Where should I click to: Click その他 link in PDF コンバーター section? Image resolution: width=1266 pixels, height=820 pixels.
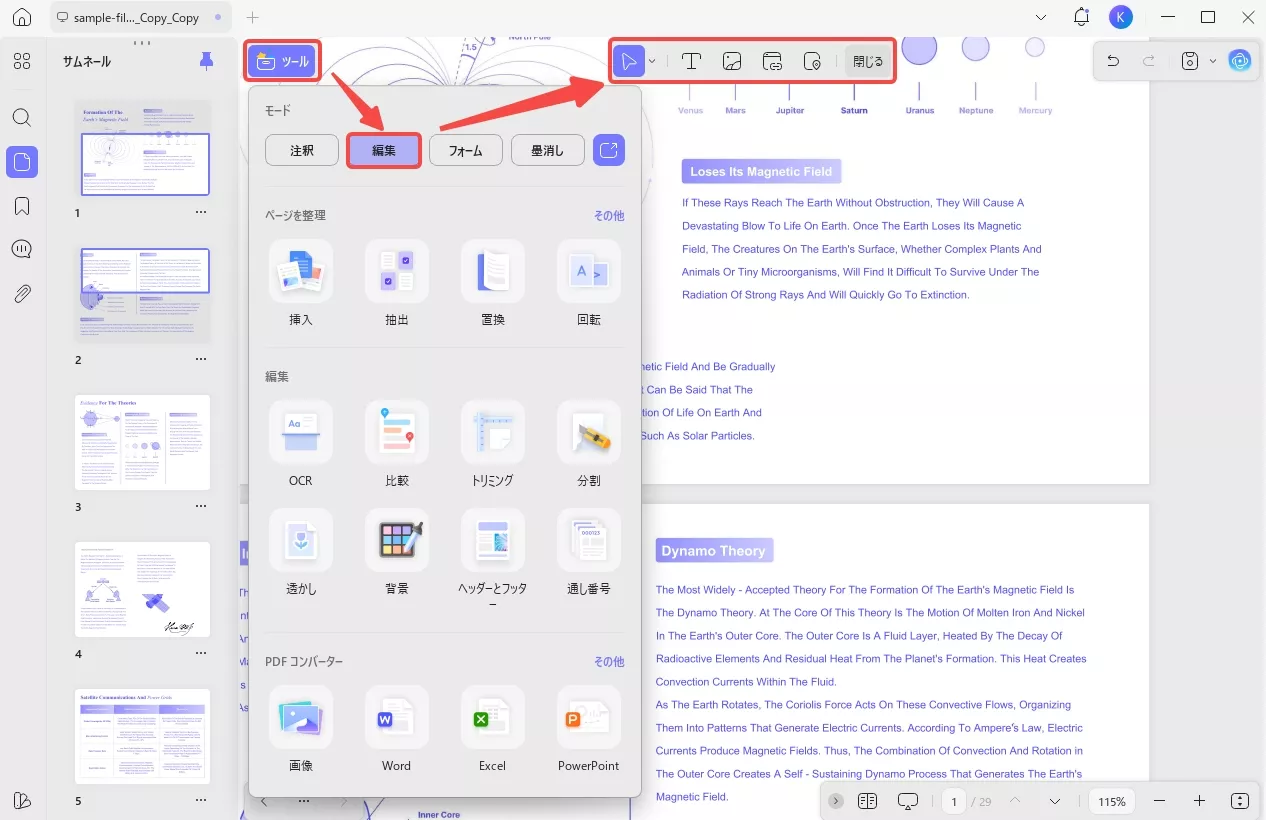tap(609, 662)
